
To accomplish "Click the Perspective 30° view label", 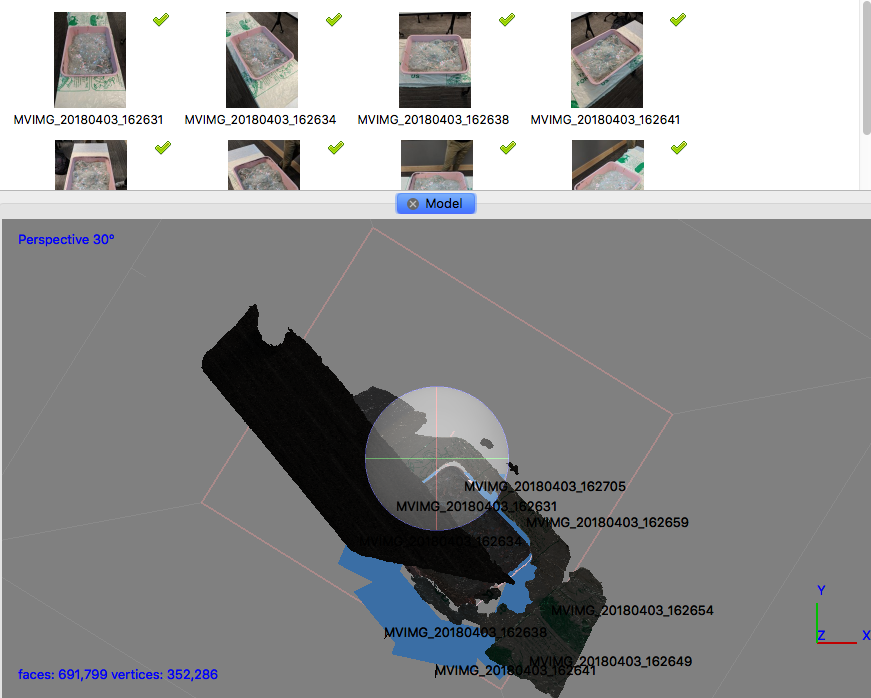I will tap(66, 240).
